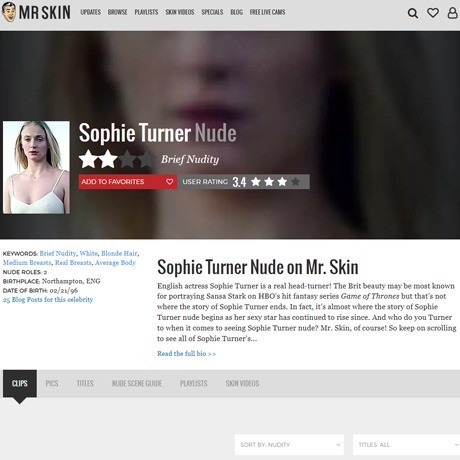
Task: Click the celebrity profile thumbnail
Action: [36, 167]
